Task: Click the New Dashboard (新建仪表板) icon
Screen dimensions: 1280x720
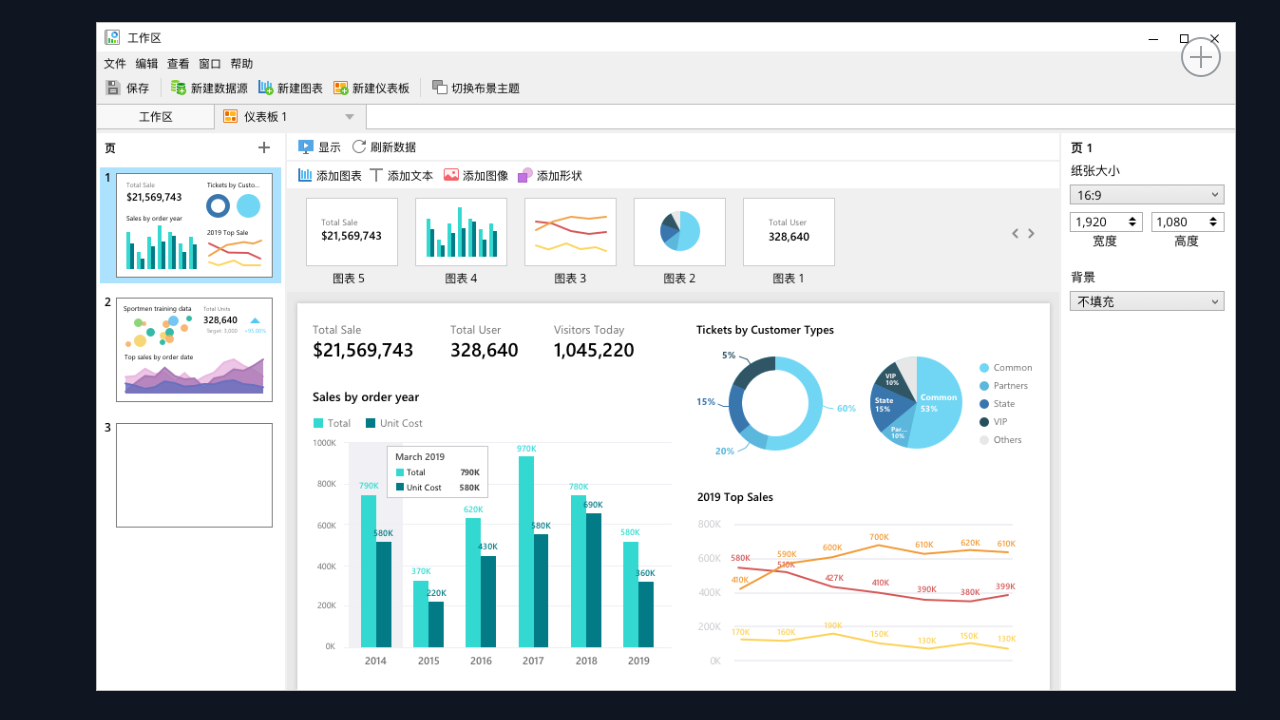Action: pos(341,88)
